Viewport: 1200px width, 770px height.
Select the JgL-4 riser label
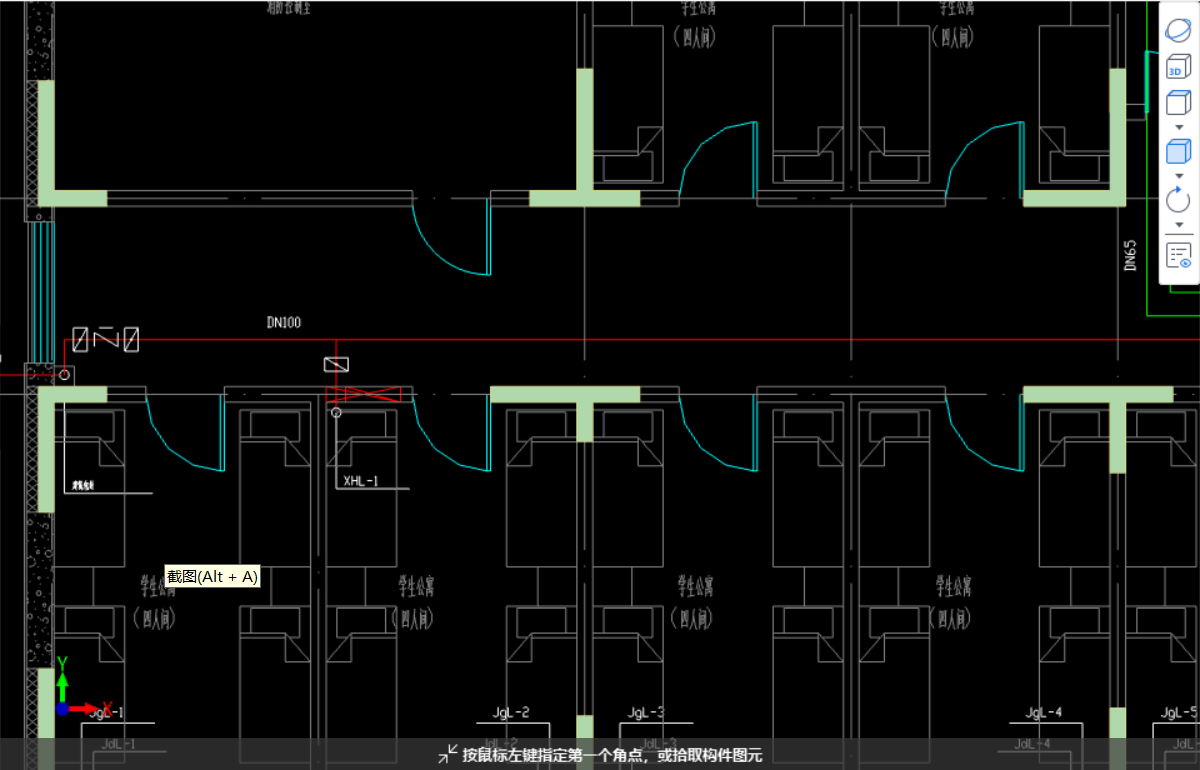click(1043, 713)
